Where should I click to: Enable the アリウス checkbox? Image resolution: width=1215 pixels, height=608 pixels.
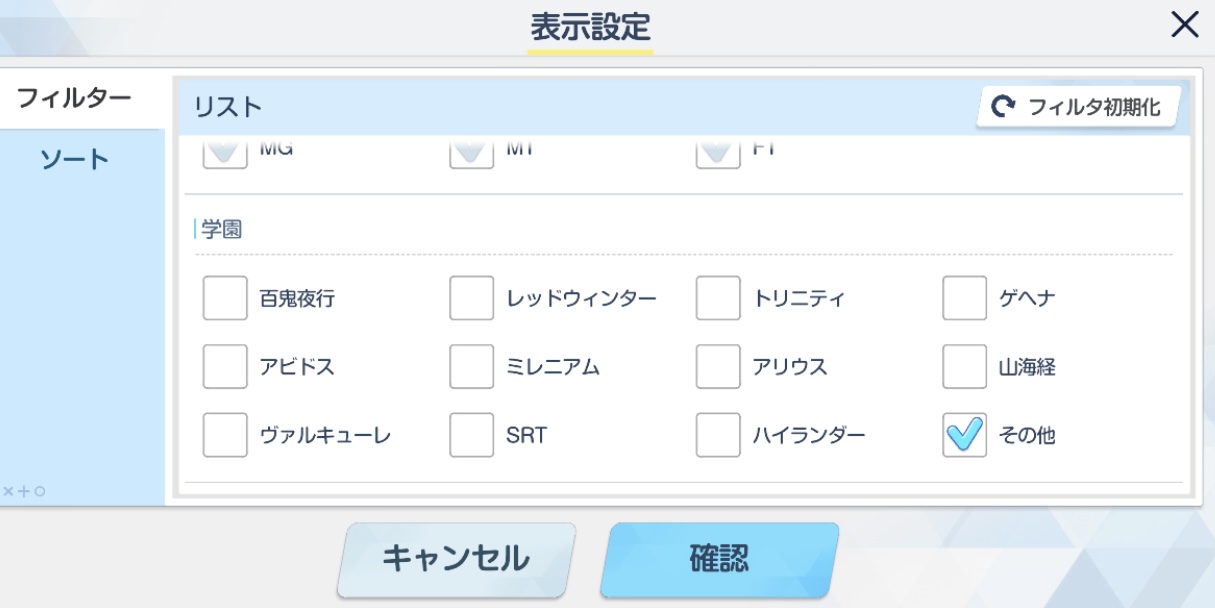(718, 367)
